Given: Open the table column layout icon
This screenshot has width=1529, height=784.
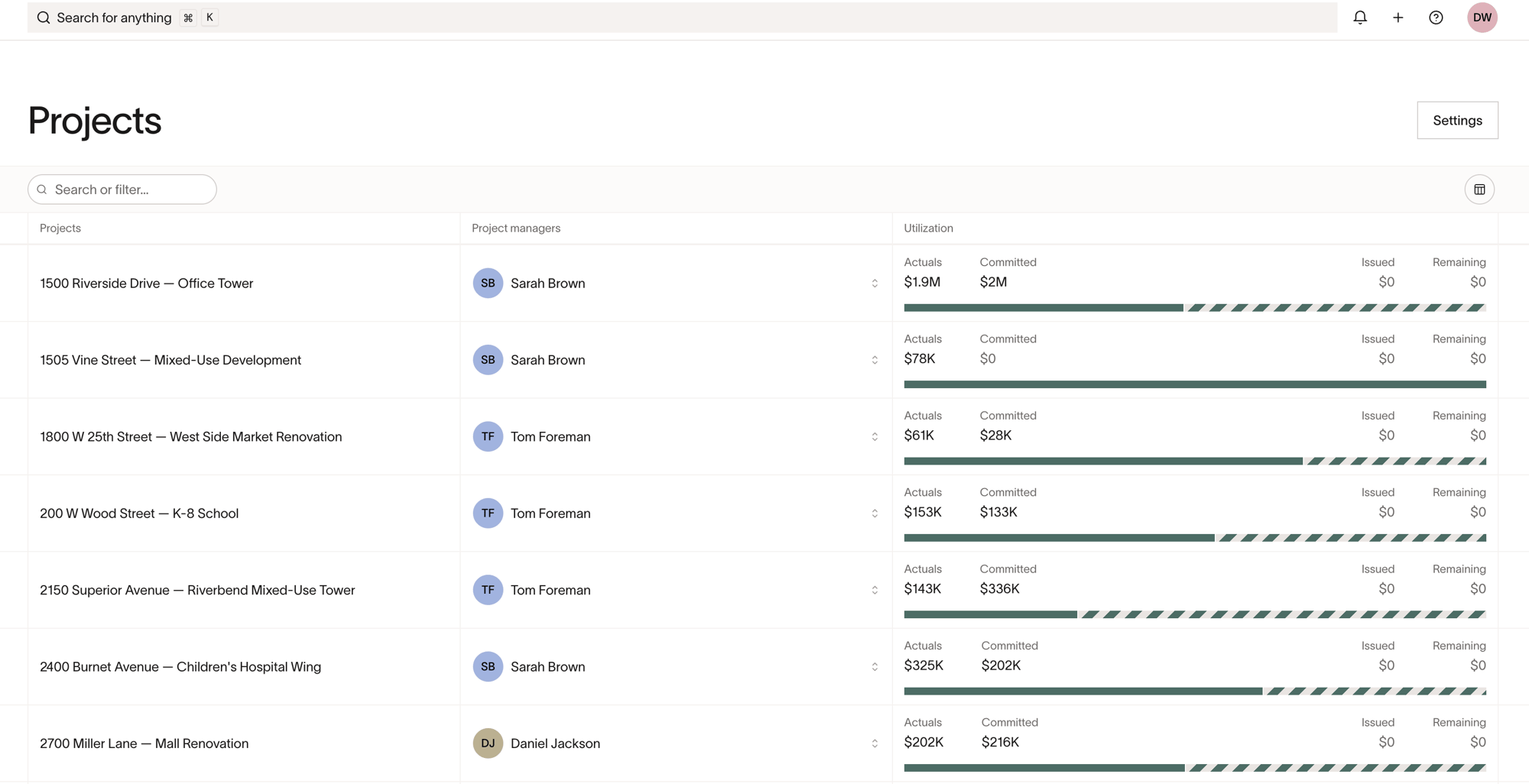Looking at the screenshot, I should [x=1479, y=190].
